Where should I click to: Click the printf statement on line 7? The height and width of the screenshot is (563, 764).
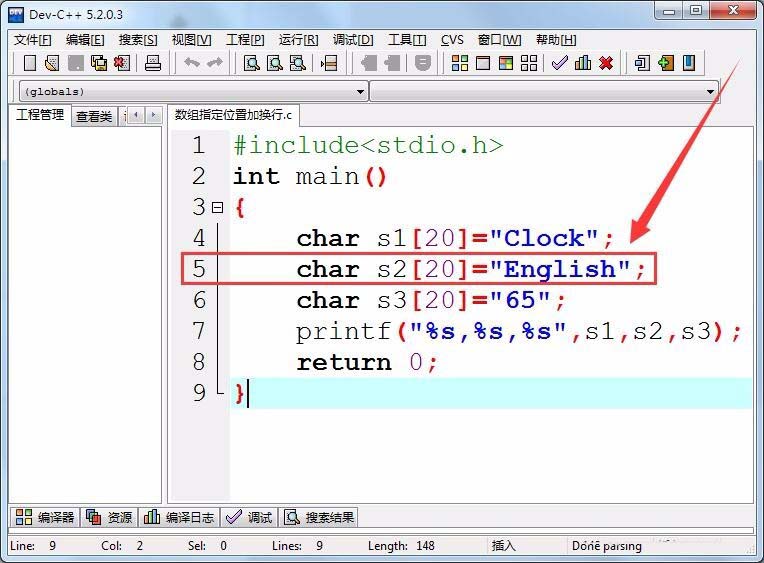tap(518, 331)
